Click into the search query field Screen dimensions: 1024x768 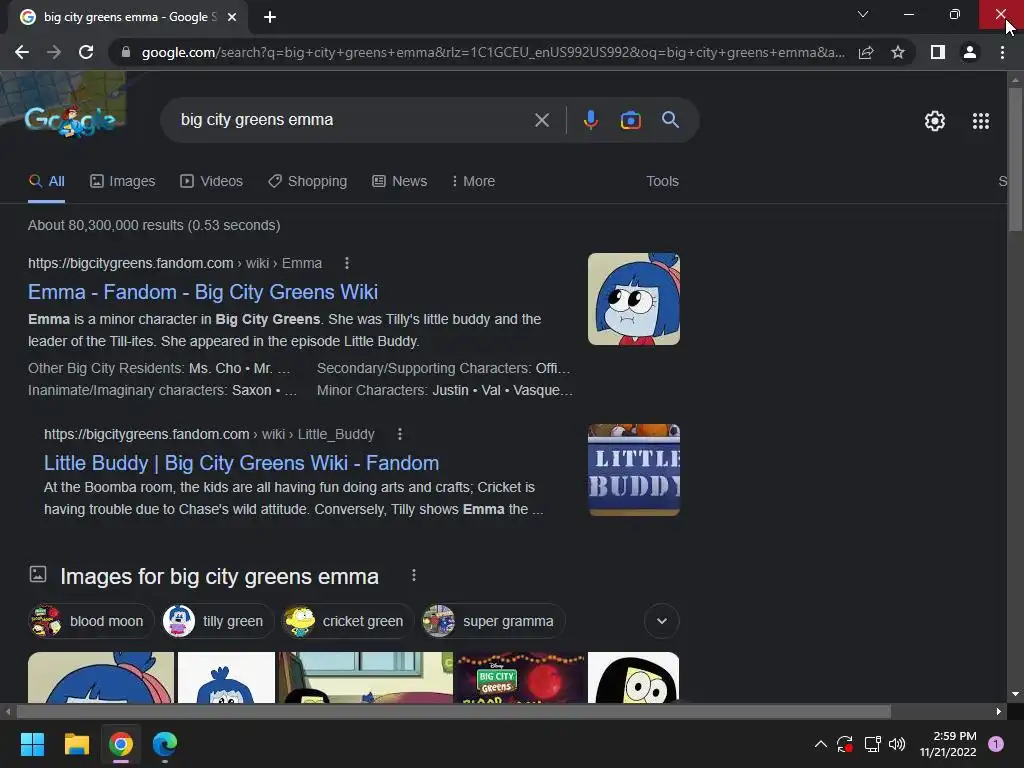(x=353, y=120)
